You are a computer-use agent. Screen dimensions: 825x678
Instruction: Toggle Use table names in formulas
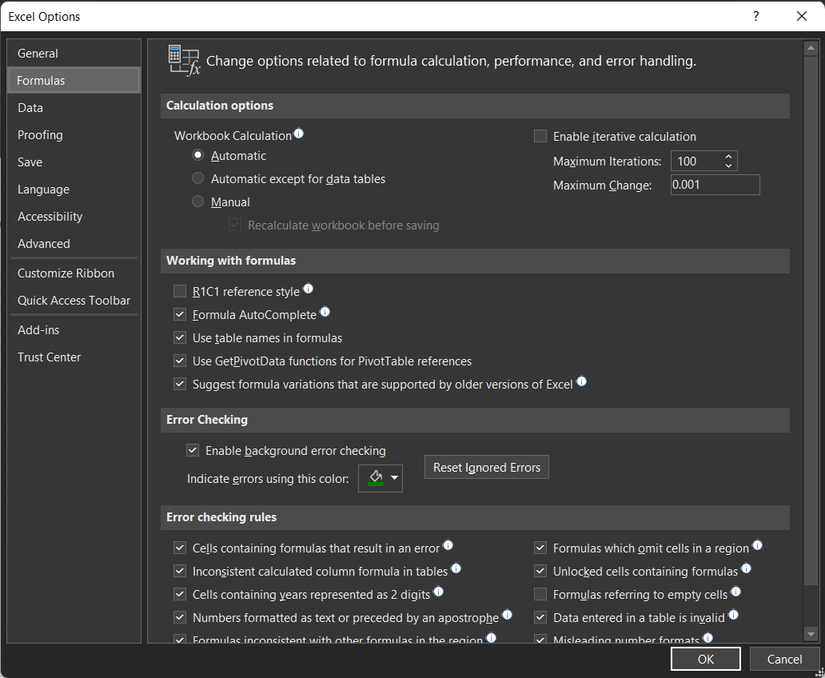point(180,338)
